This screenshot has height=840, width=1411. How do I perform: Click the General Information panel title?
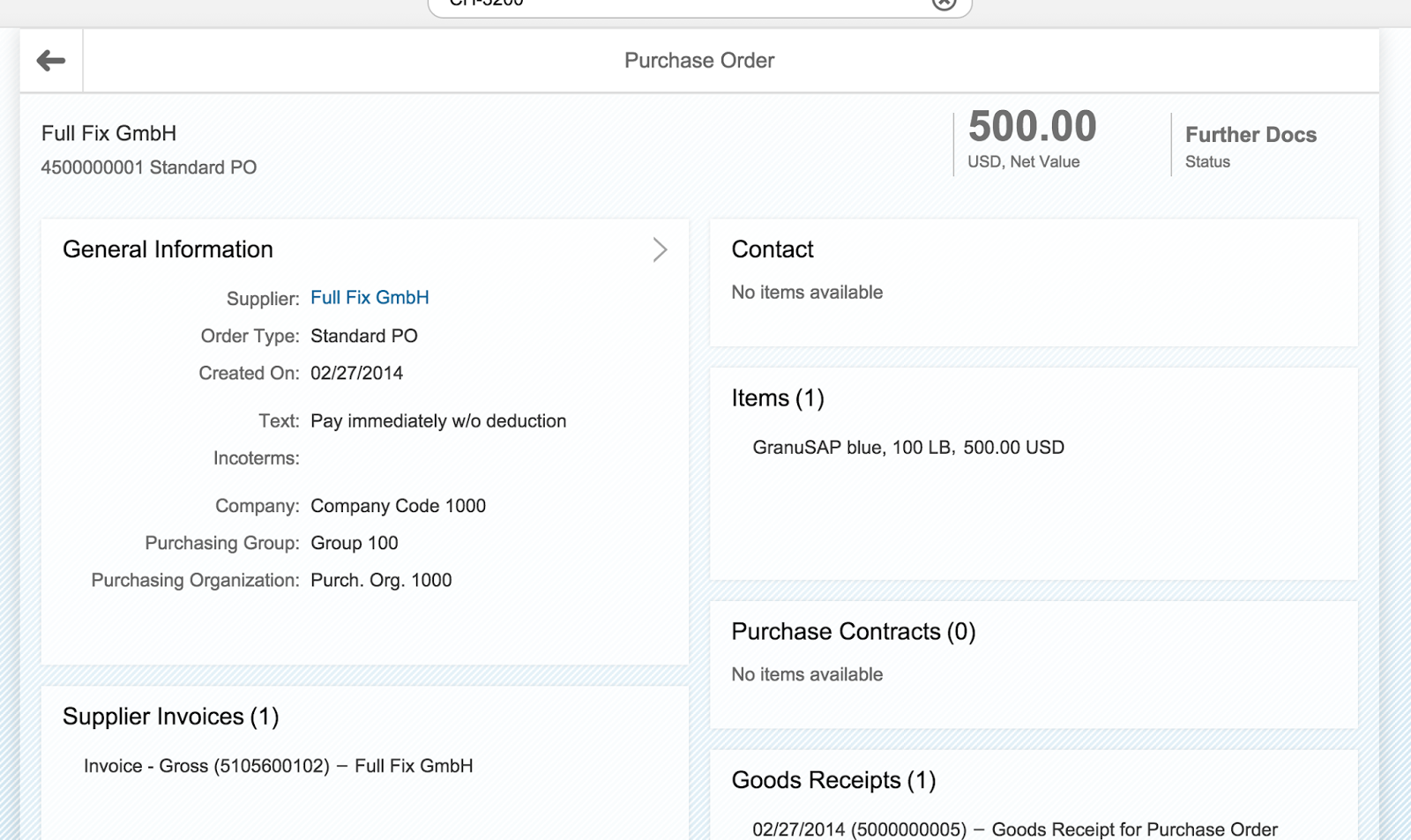[x=168, y=249]
